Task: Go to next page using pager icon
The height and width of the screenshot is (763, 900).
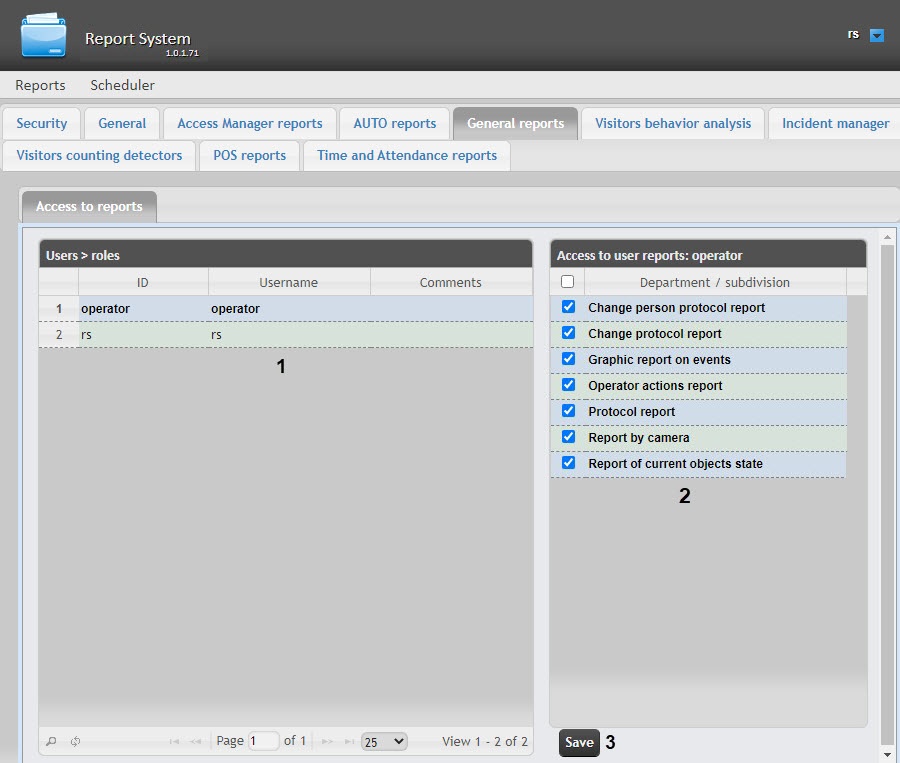Action: tap(327, 741)
